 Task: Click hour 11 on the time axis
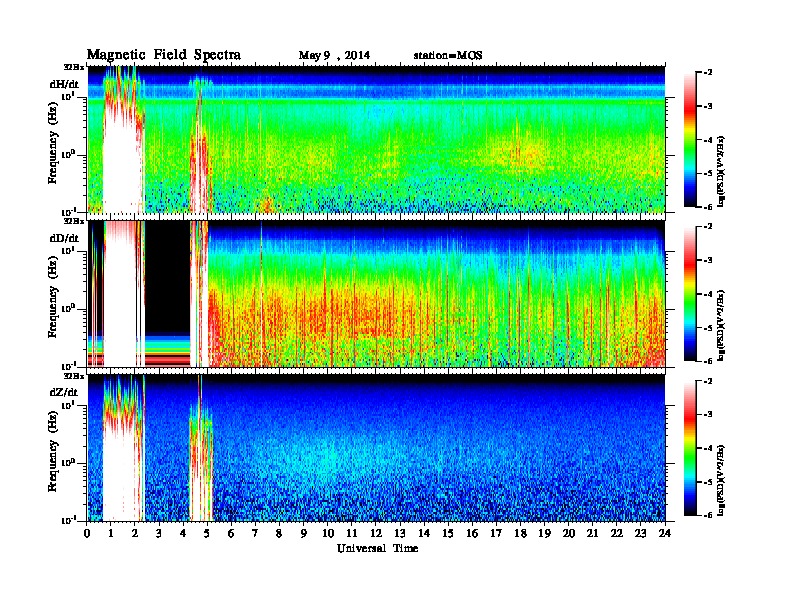tap(352, 534)
